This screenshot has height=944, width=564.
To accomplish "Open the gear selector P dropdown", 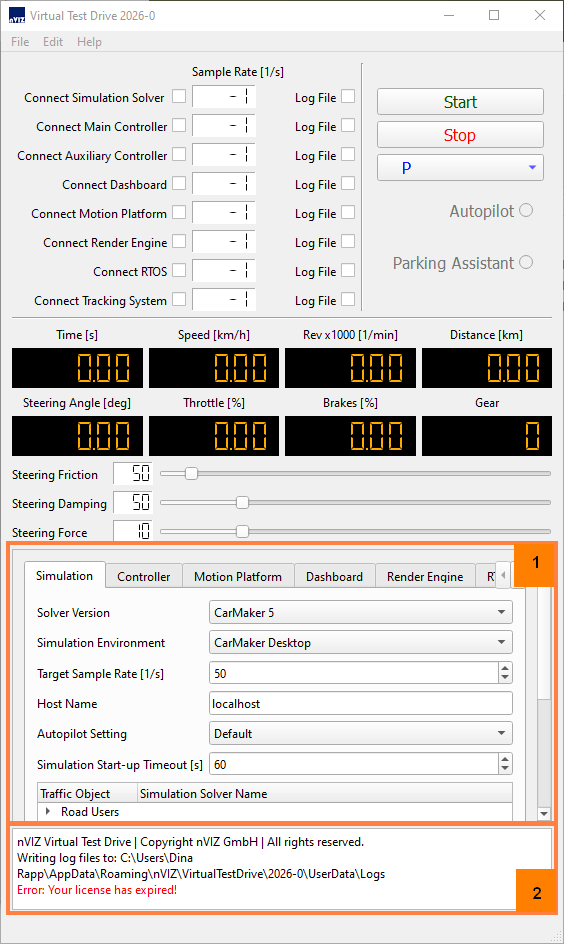I will pyautogui.click(x=460, y=167).
